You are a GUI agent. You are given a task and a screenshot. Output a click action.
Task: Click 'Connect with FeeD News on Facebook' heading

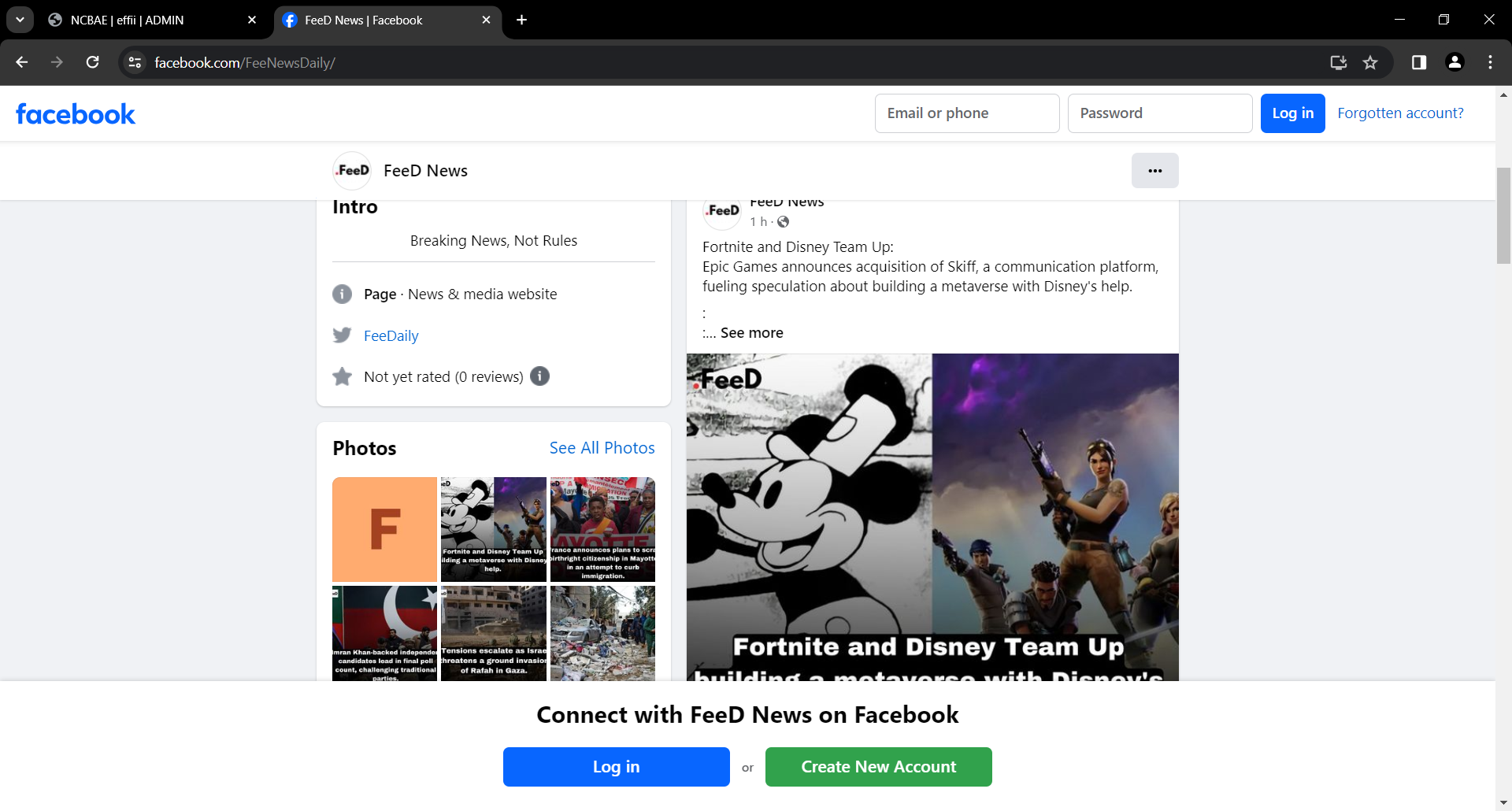[x=747, y=715]
